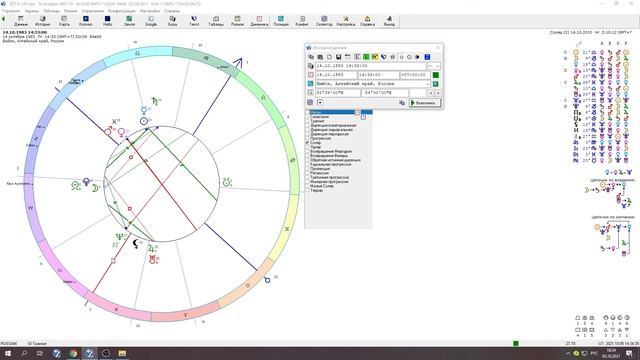Click the green square button beside timezone field

click(436, 75)
